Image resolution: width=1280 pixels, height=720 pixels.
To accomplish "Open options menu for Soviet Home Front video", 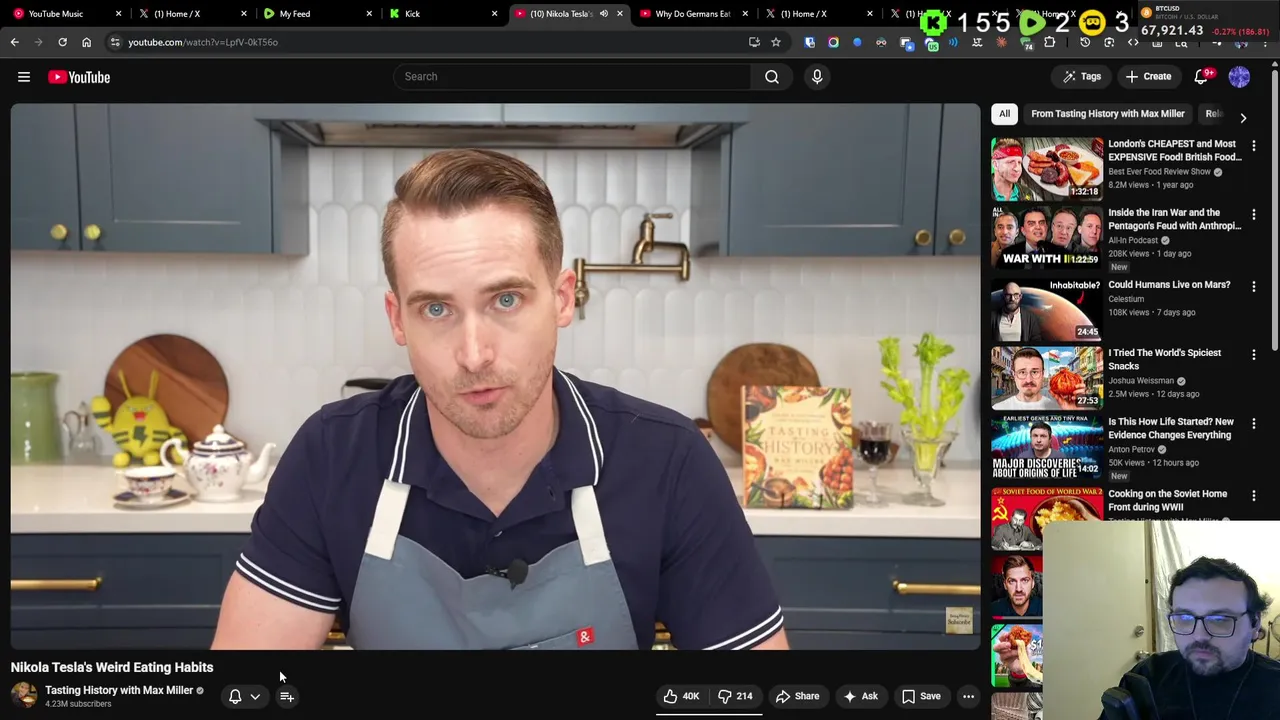I will (1254, 496).
